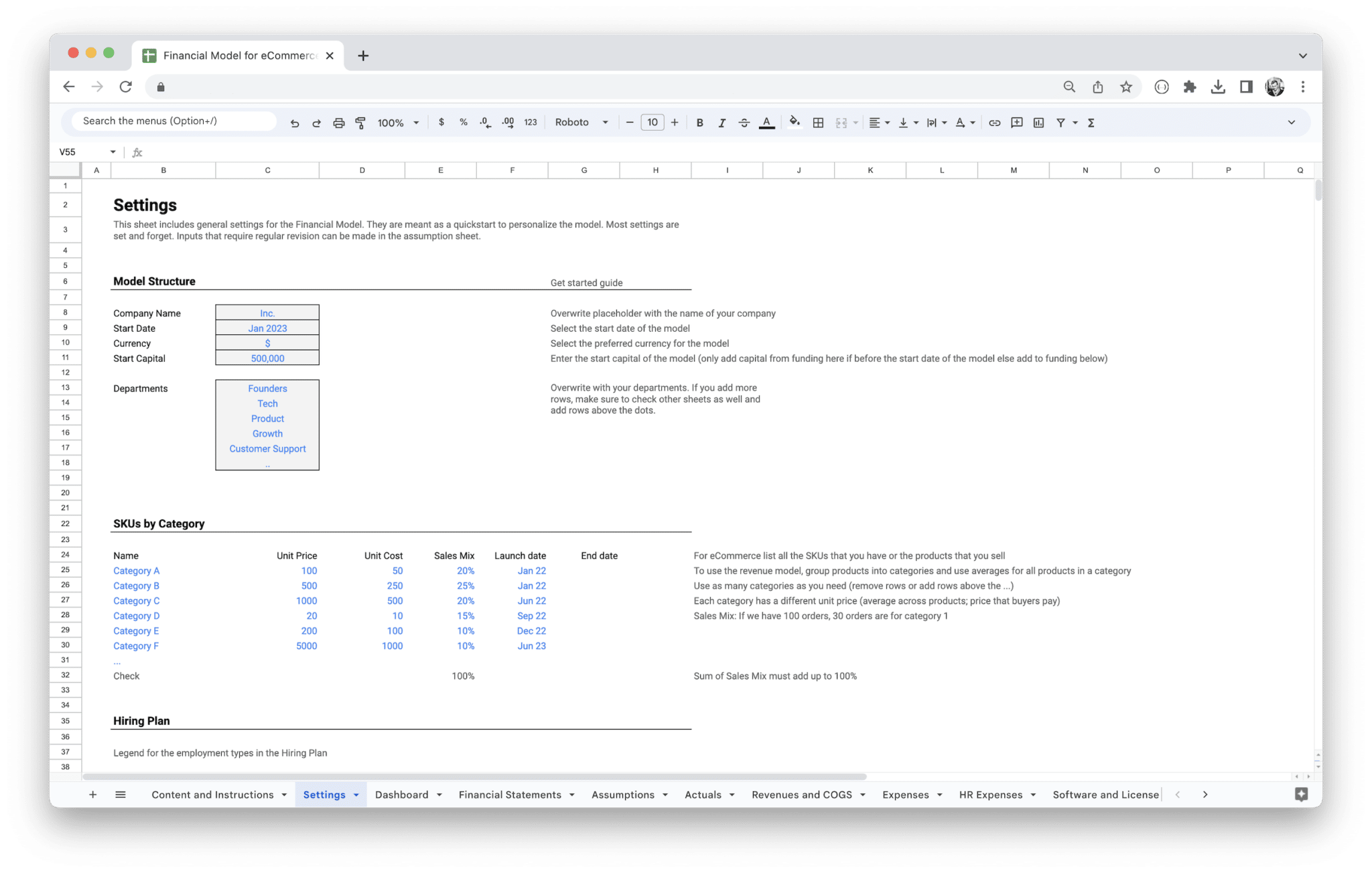The height and width of the screenshot is (873, 1372).
Task: Click the Start Capital input cell
Action: (x=267, y=358)
